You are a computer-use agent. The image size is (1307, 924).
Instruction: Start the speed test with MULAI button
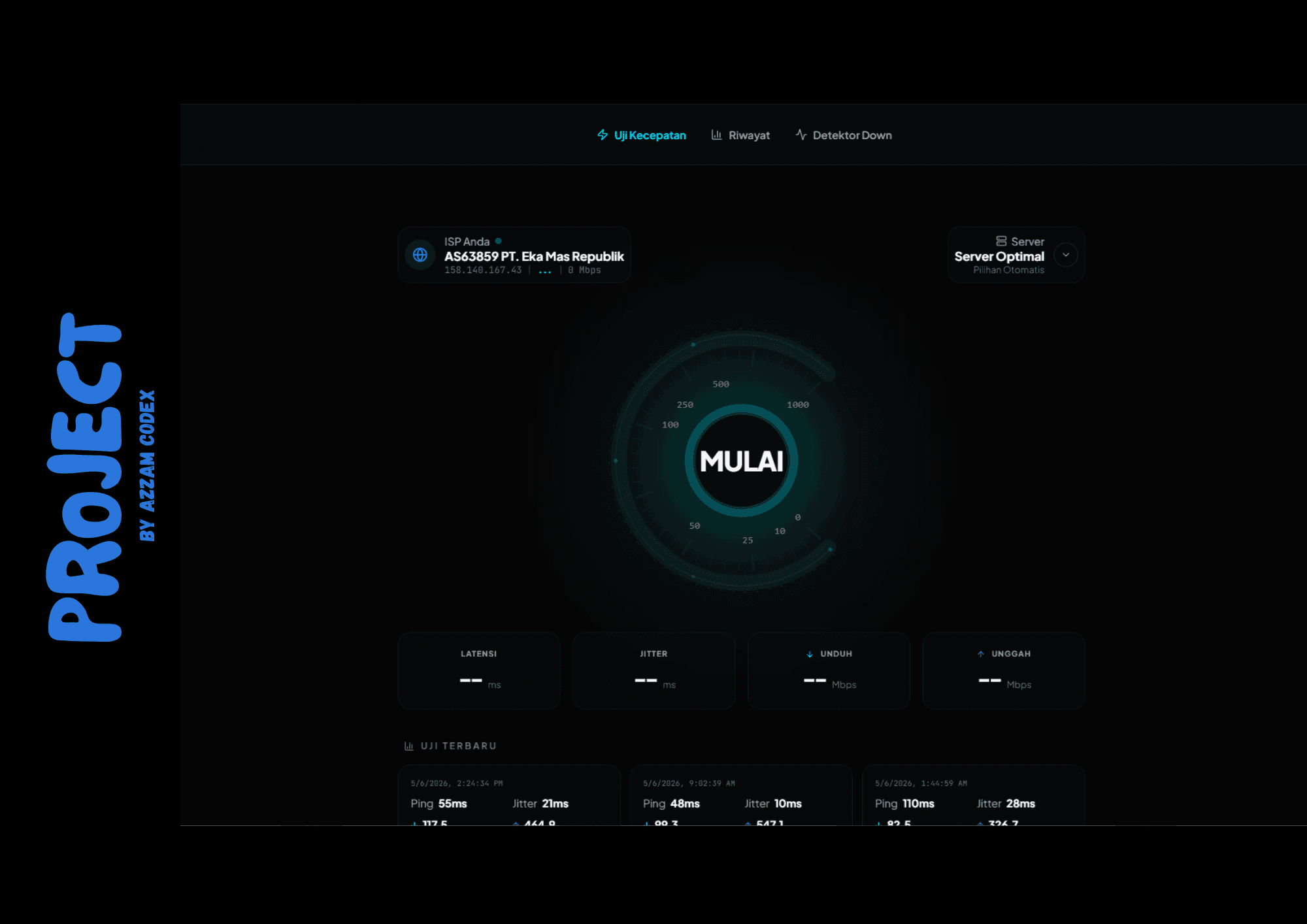coord(741,461)
